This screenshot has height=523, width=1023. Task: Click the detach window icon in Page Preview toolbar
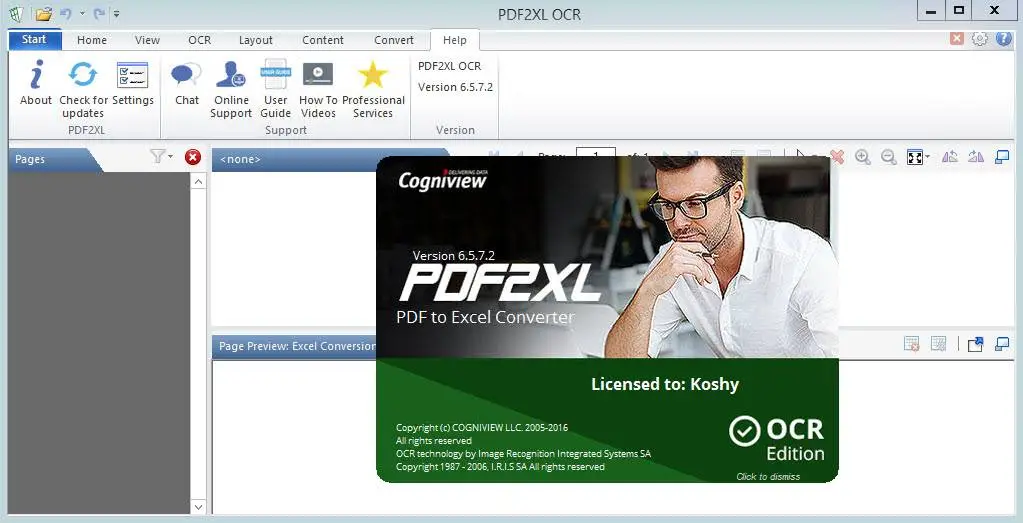click(x=1002, y=344)
